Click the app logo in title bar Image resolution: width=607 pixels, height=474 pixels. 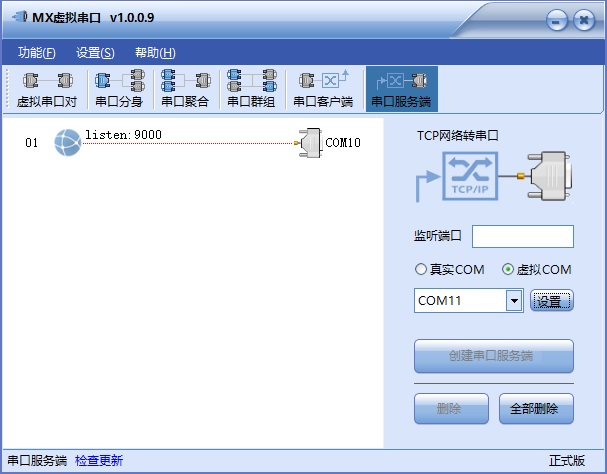(20, 17)
